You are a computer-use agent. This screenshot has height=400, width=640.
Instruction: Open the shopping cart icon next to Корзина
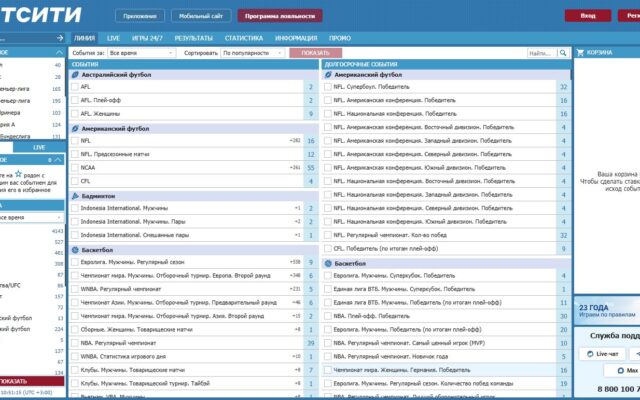pyautogui.click(x=580, y=52)
